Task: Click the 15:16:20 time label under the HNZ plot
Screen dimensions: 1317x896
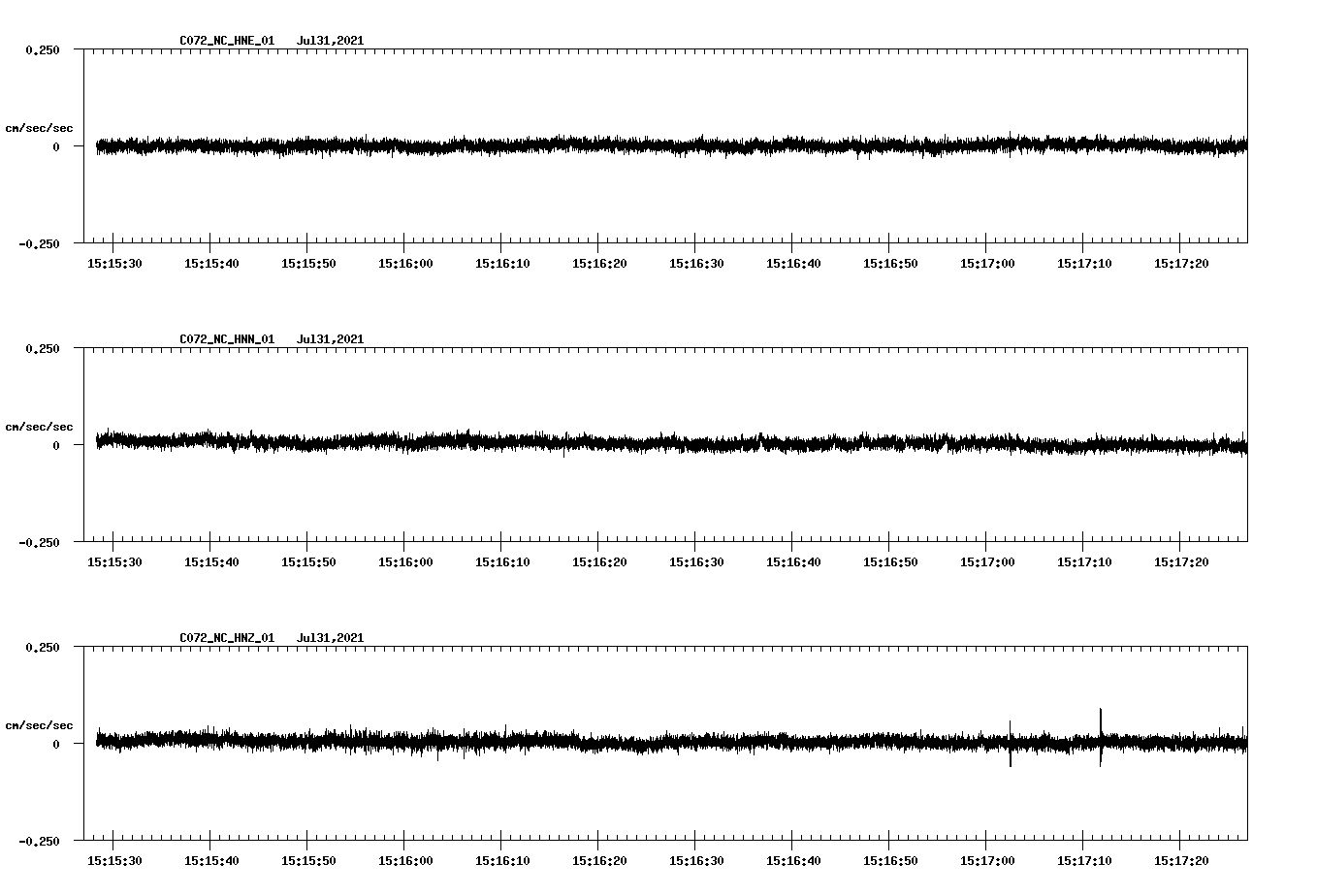Action: click(x=599, y=861)
